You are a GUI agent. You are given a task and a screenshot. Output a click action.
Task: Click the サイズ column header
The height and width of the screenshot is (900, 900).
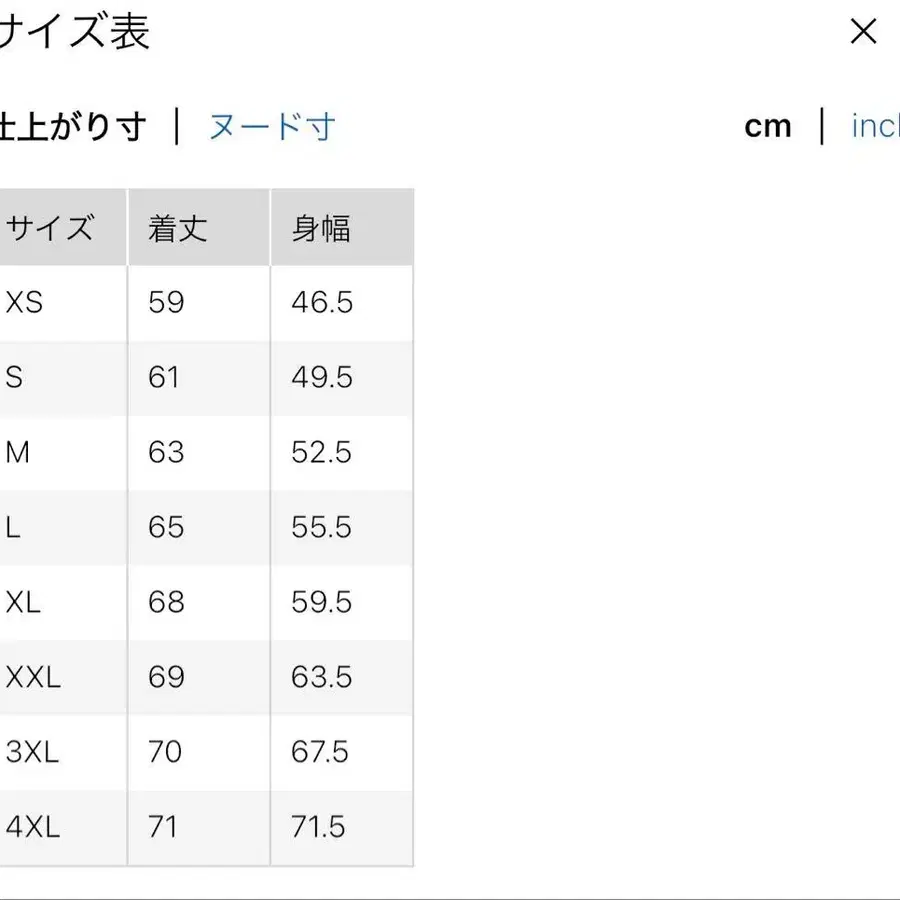[50, 227]
